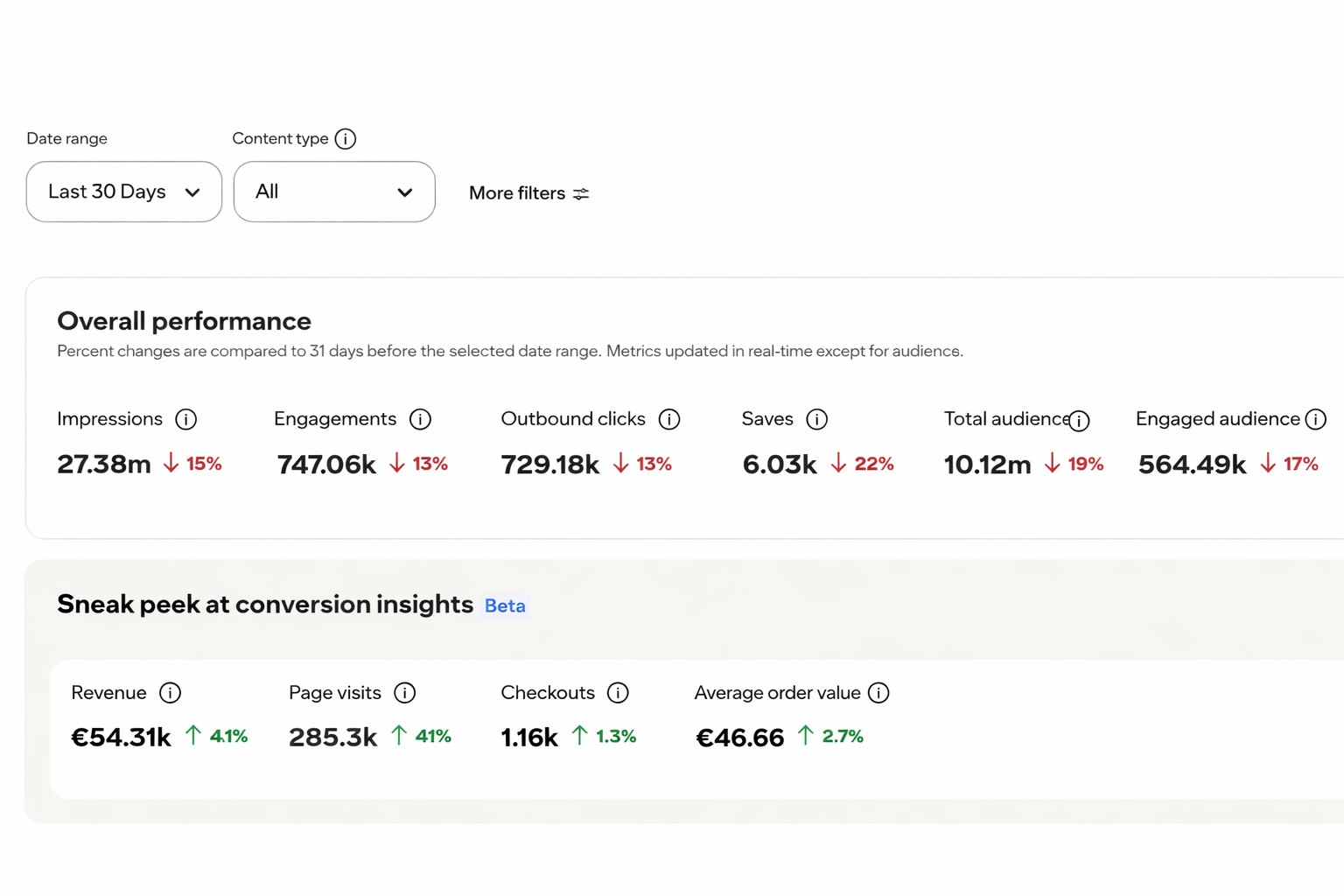Click Page visits info icon
This screenshot has width=1344, height=896.
pyautogui.click(x=404, y=693)
